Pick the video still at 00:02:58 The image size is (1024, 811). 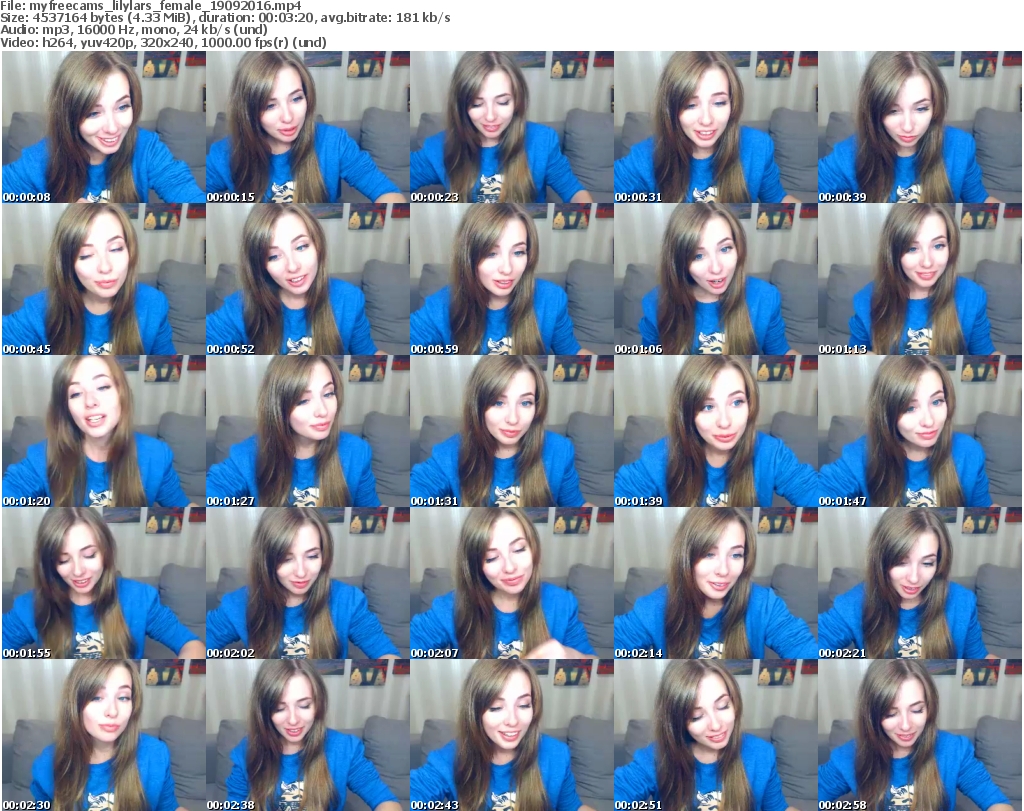point(920,735)
